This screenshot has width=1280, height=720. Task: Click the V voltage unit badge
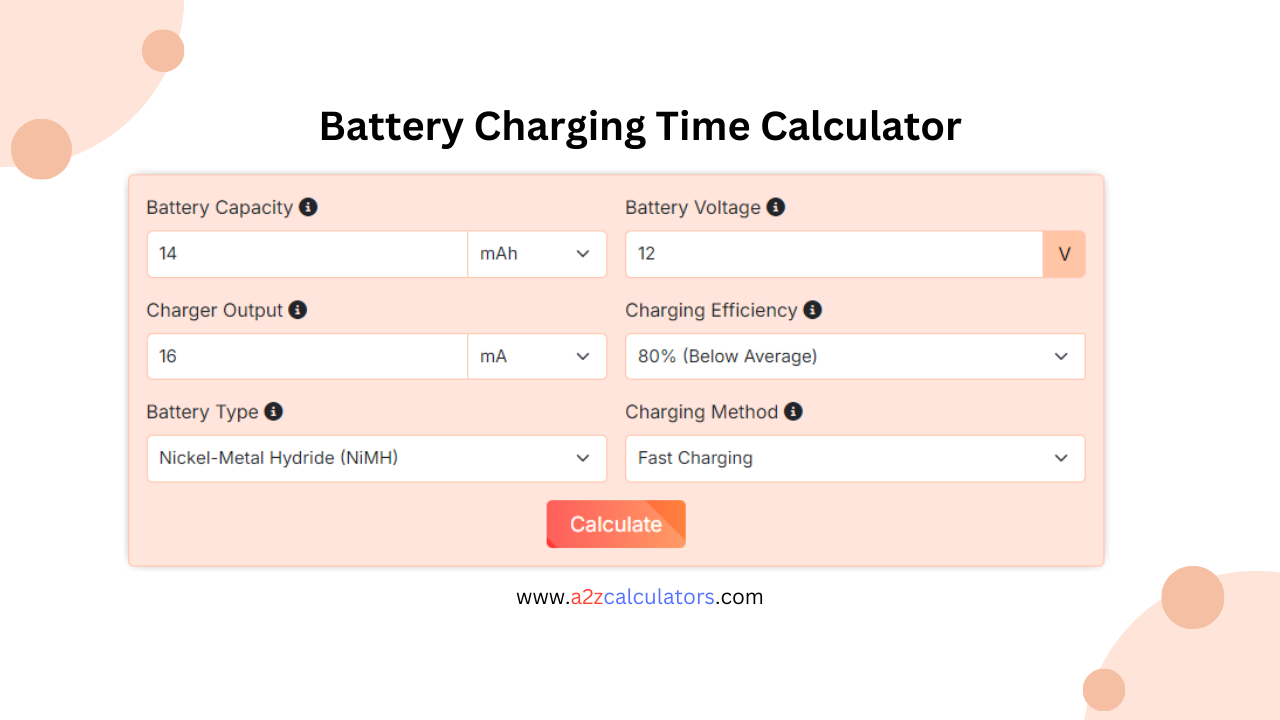[1063, 254]
